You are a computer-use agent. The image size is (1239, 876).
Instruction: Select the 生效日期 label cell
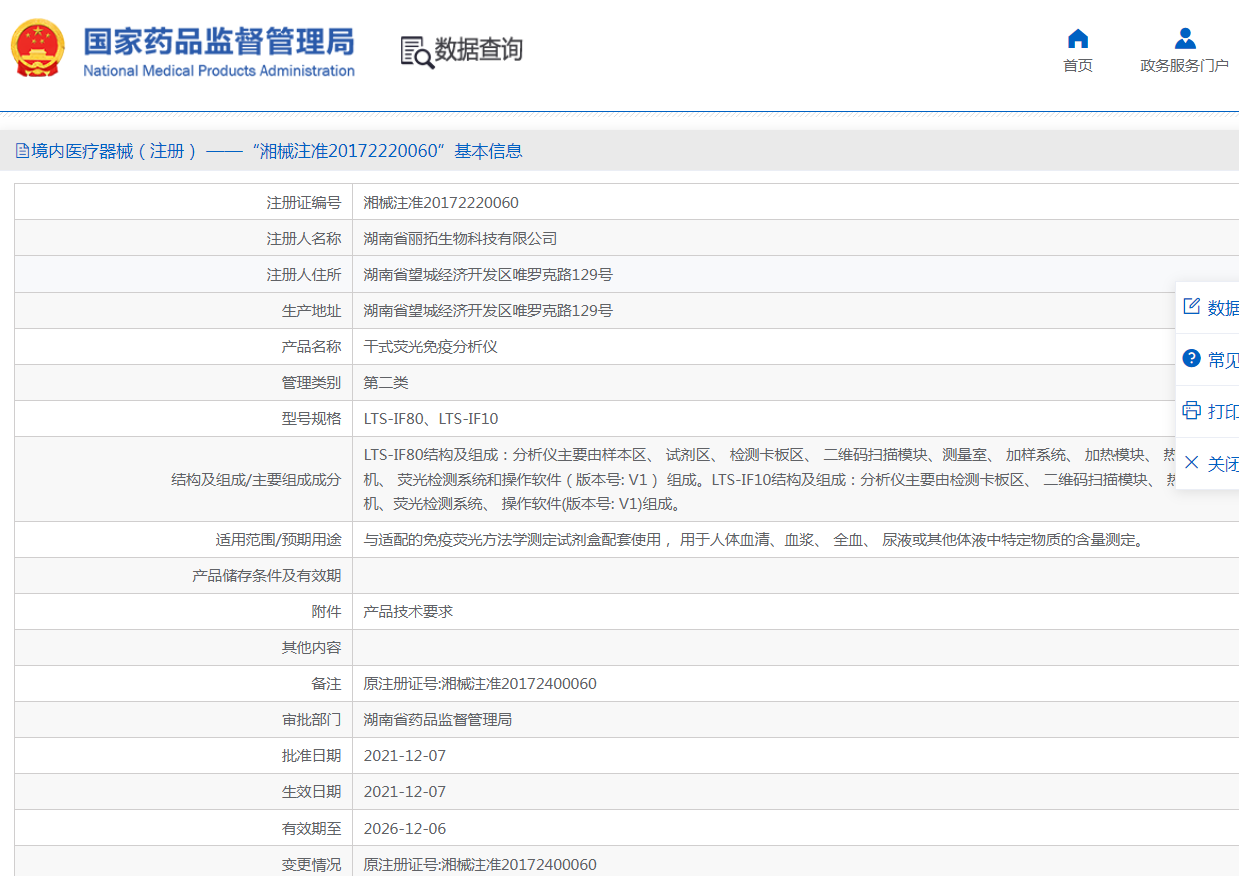pyautogui.click(x=184, y=792)
